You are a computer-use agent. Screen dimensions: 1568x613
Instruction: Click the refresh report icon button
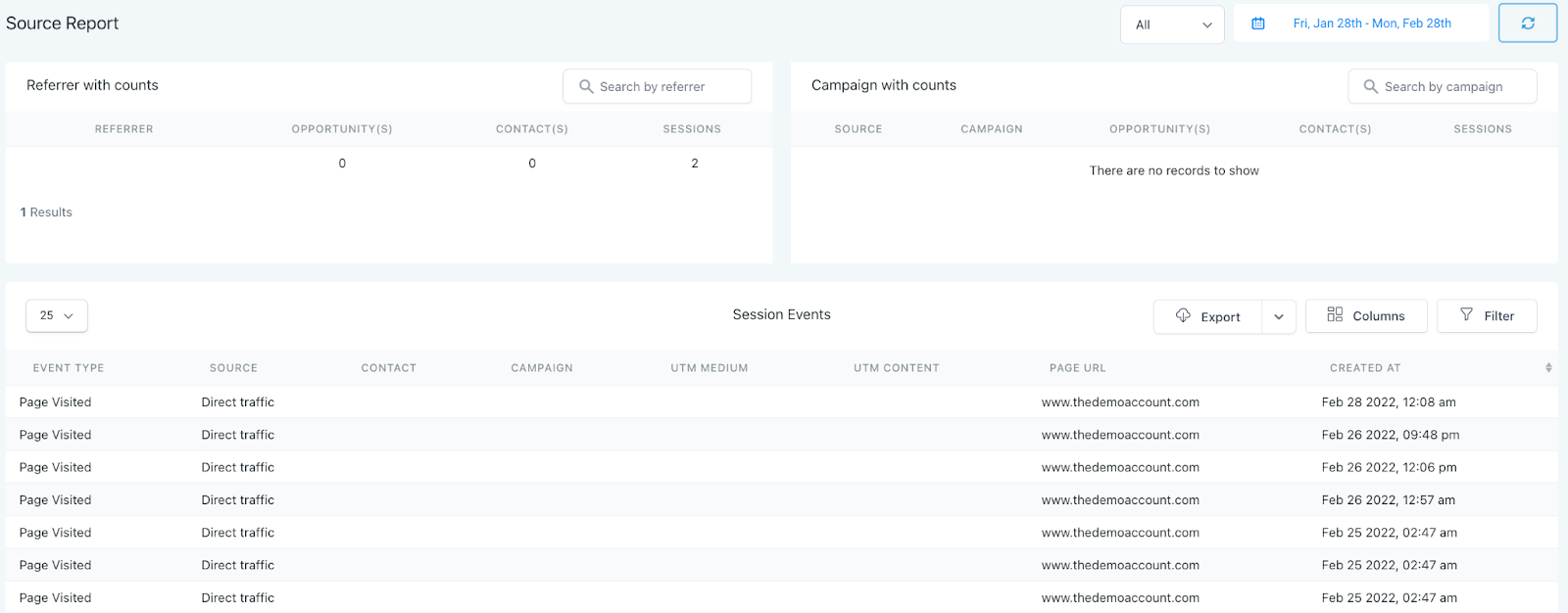[1527, 24]
